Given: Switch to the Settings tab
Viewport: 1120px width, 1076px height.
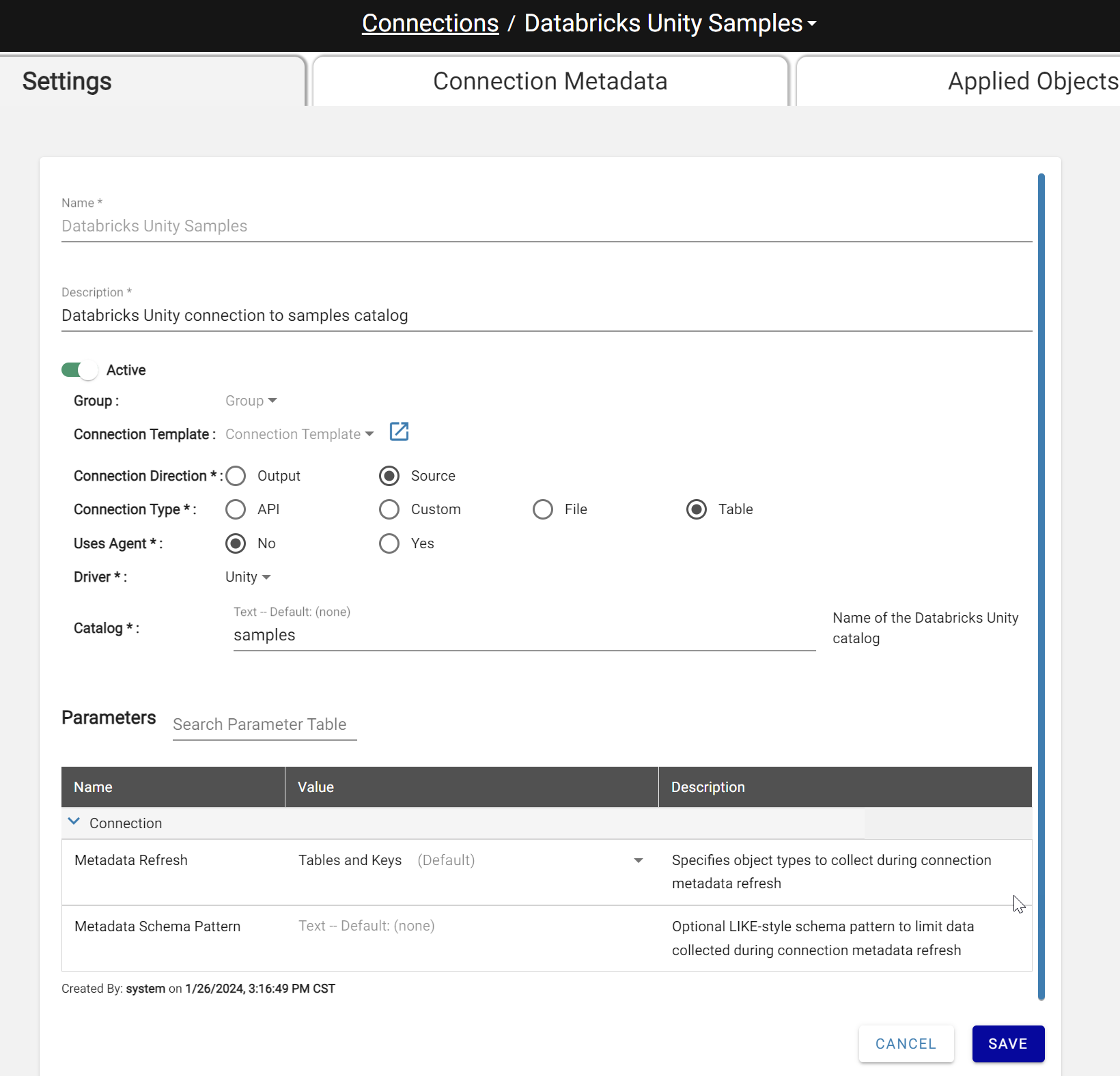Looking at the screenshot, I should coord(152,81).
